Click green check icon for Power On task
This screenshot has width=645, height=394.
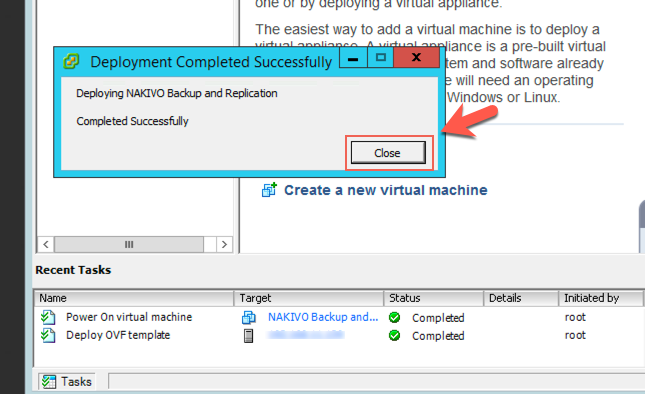click(x=394, y=318)
